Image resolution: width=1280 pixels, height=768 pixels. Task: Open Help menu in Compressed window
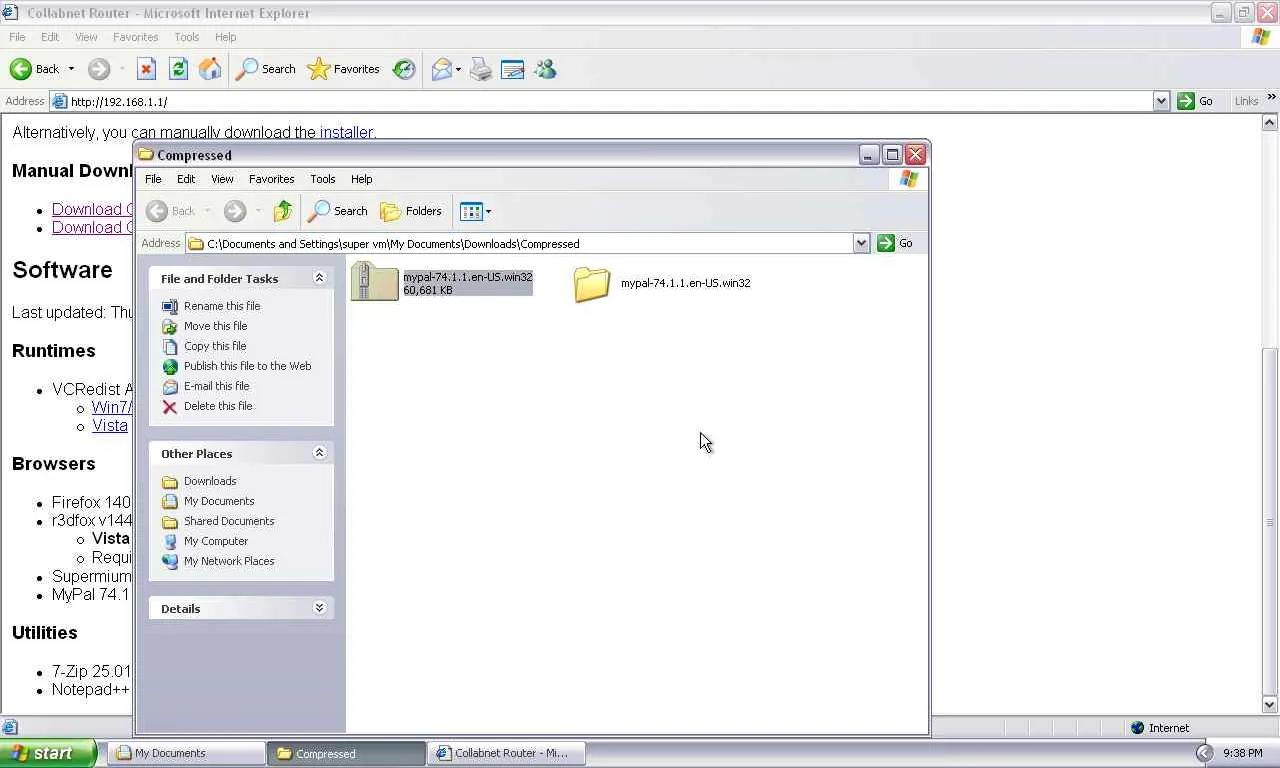[x=361, y=179]
